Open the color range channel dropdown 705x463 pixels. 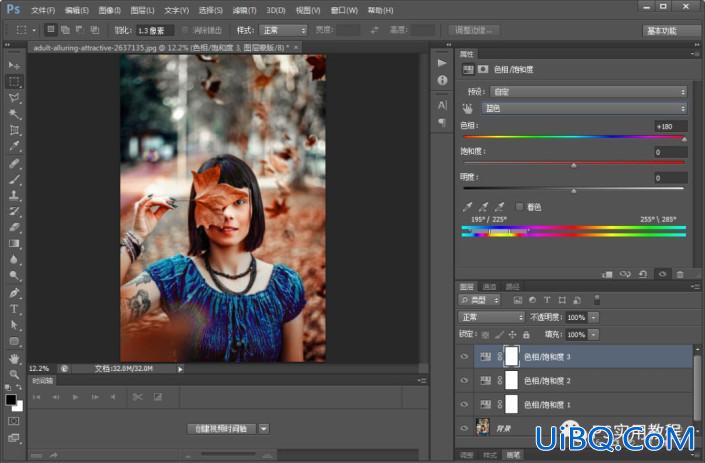(585, 108)
